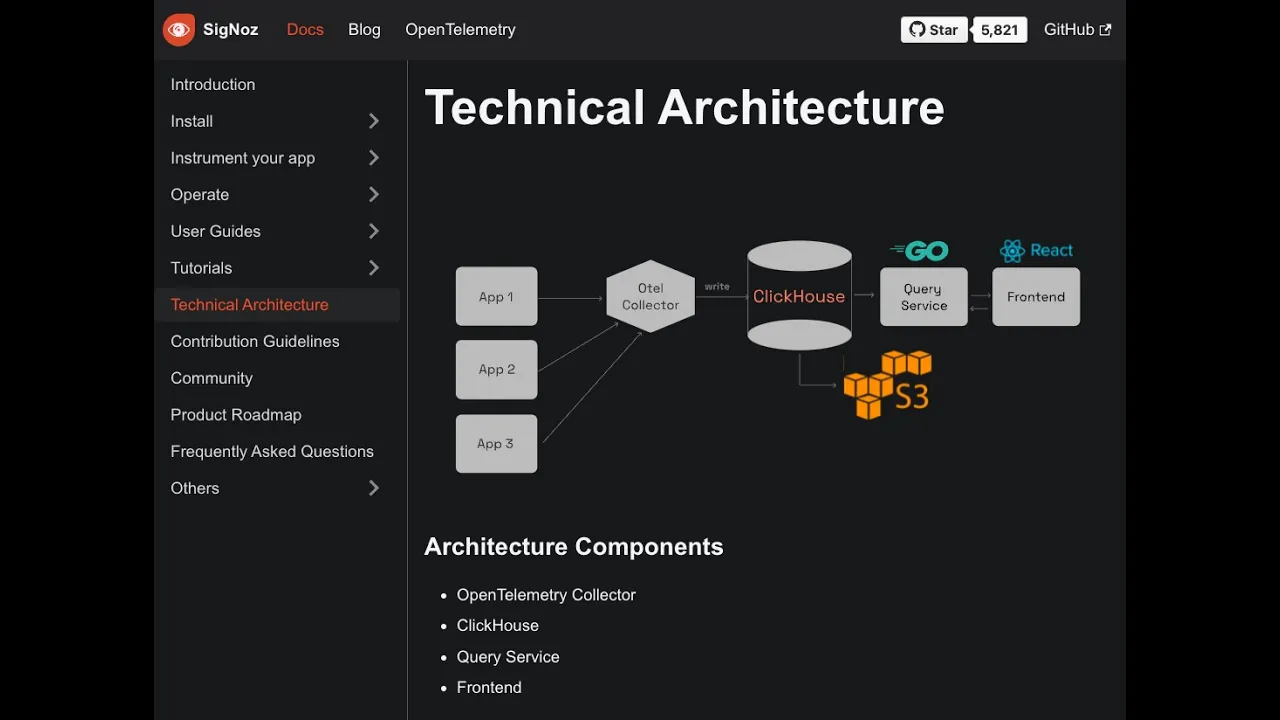Click the Go language logo in diagram
This screenshot has width=1280, height=720.
tap(919, 251)
